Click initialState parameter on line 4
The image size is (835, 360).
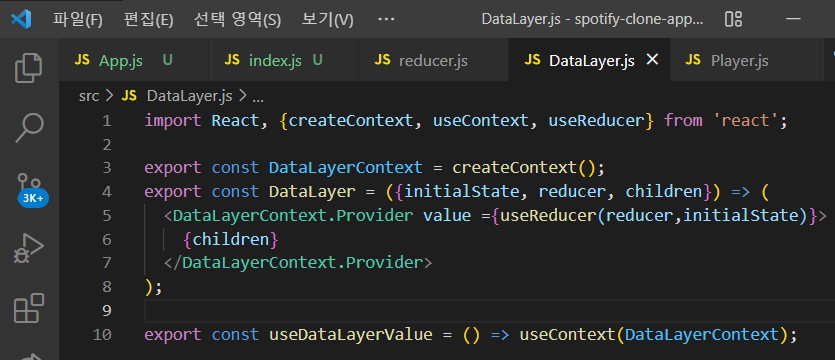coord(461,192)
